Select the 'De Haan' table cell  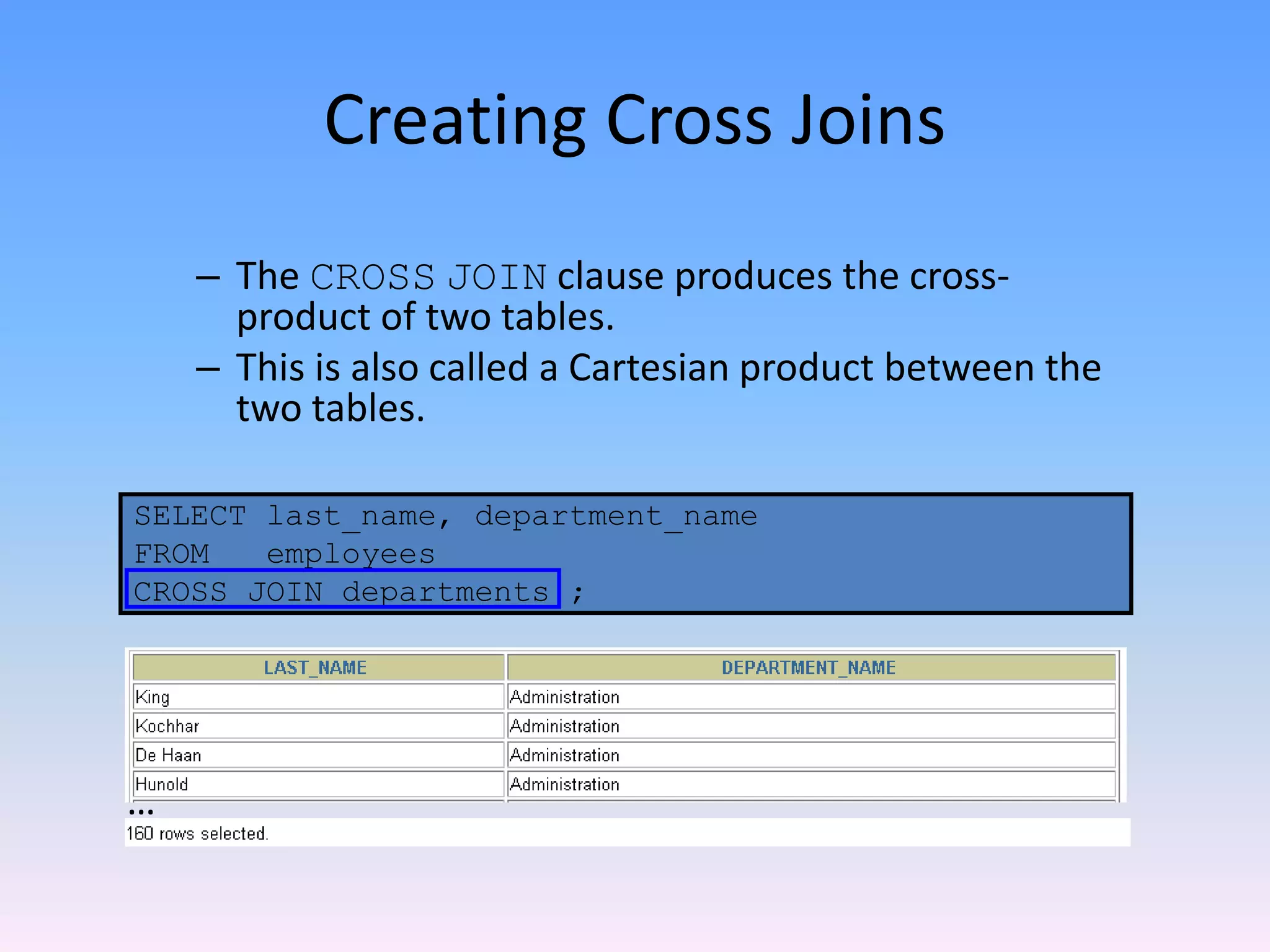click(318, 755)
